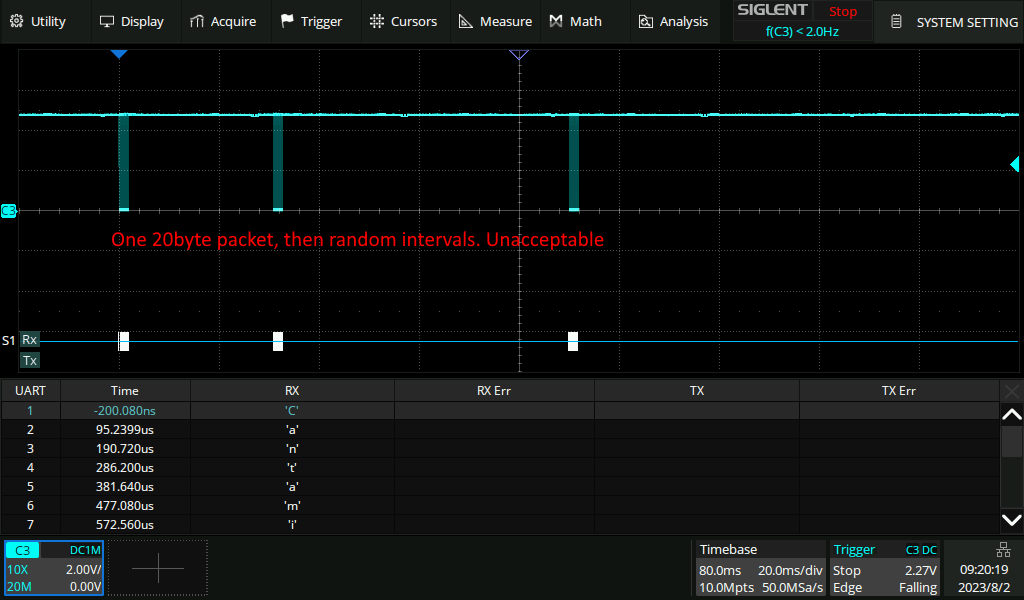Select decode row 1 with 'C'
1024x600 pixels.
(500, 411)
